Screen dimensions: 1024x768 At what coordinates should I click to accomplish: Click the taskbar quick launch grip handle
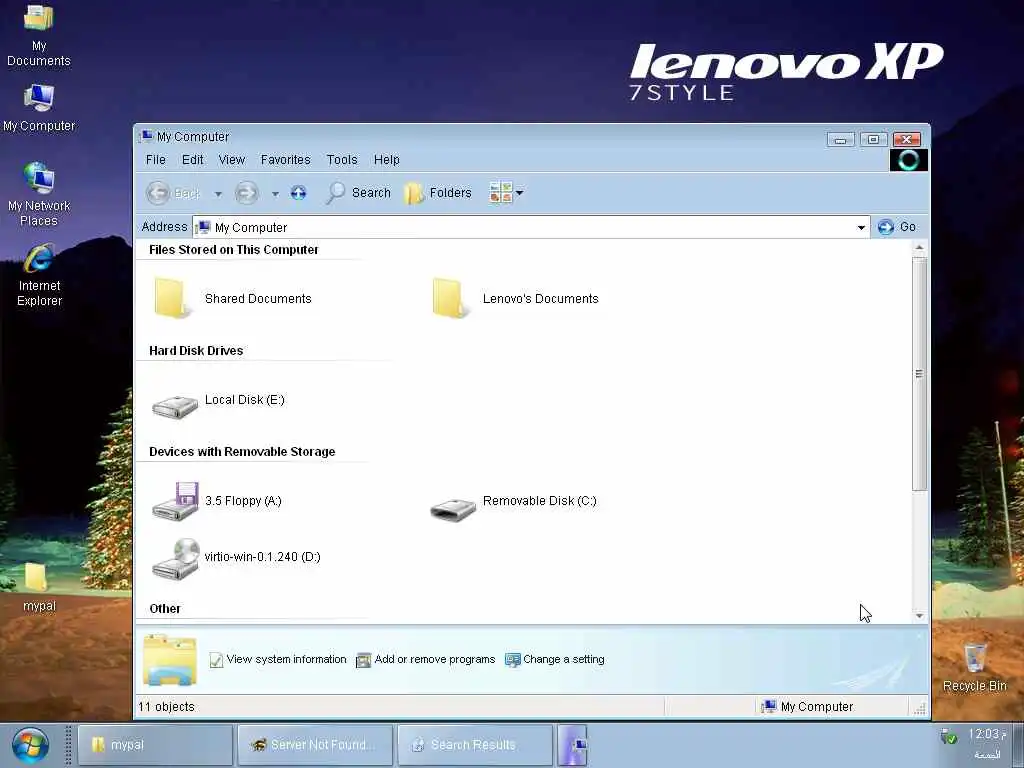click(68, 745)
